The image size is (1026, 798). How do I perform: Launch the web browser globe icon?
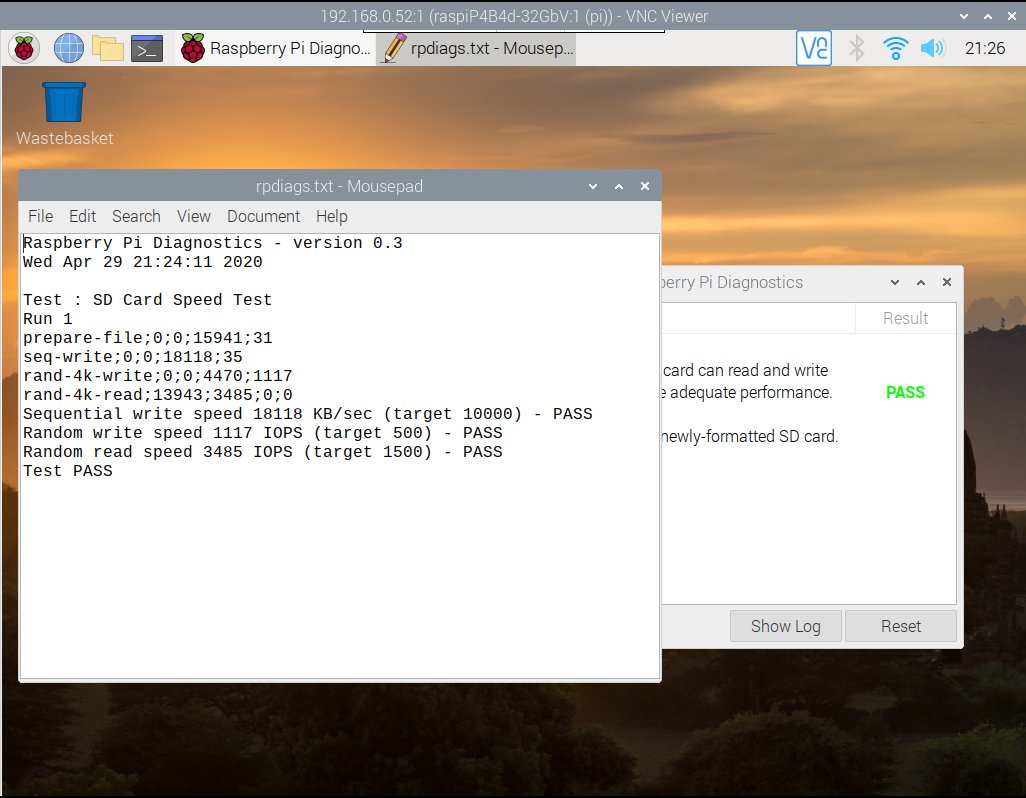pyautogui.click(x=69, y=48)
